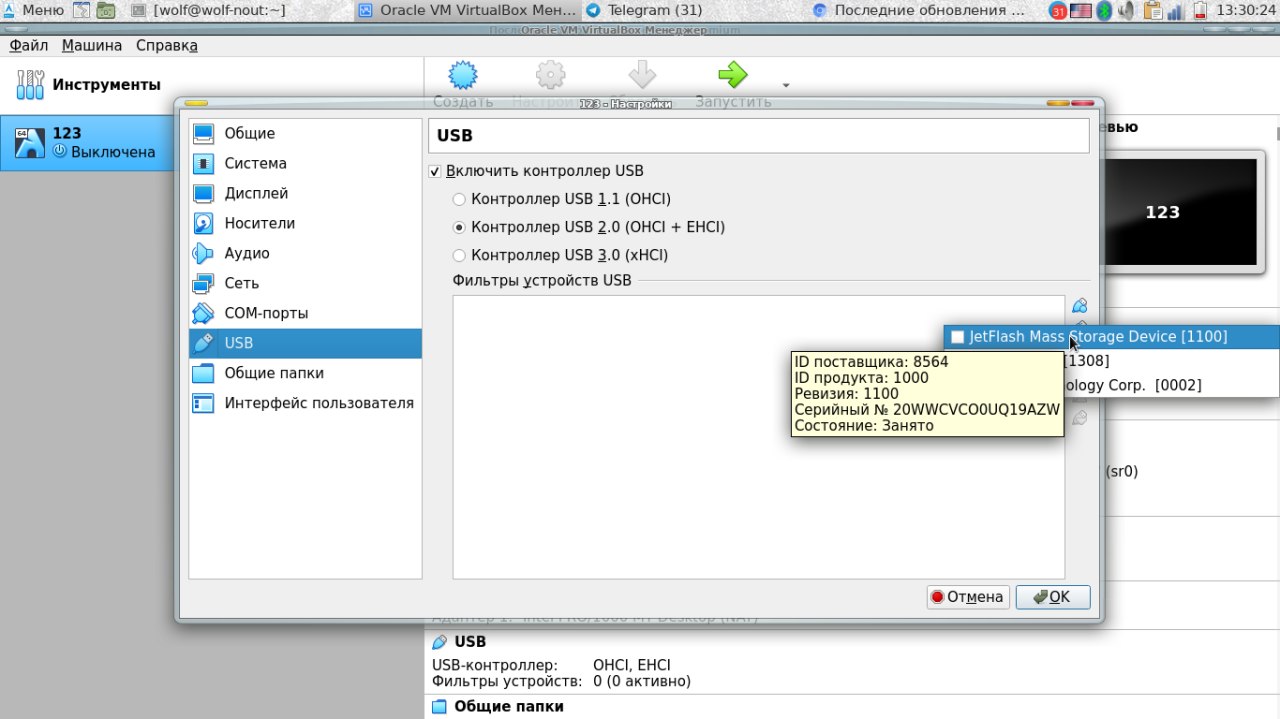Image resolution: width=1280 pixels, height=719 pixels.
Task: Click the Аудио speaker icon in sidebar
Action: pyautogui.click(x=203, y=253)
